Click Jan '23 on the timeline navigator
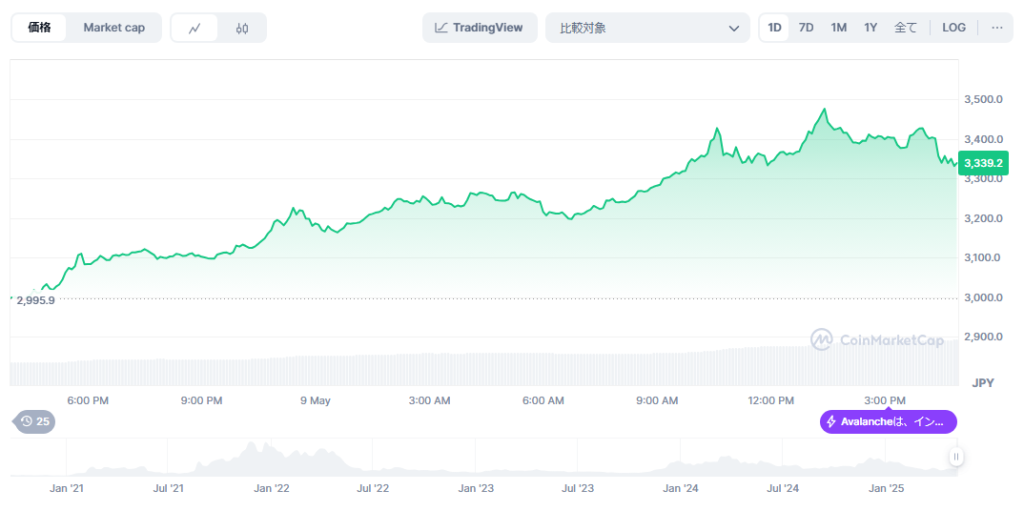The width and height of the screenshot is (1024, 511). click(476, 489)
